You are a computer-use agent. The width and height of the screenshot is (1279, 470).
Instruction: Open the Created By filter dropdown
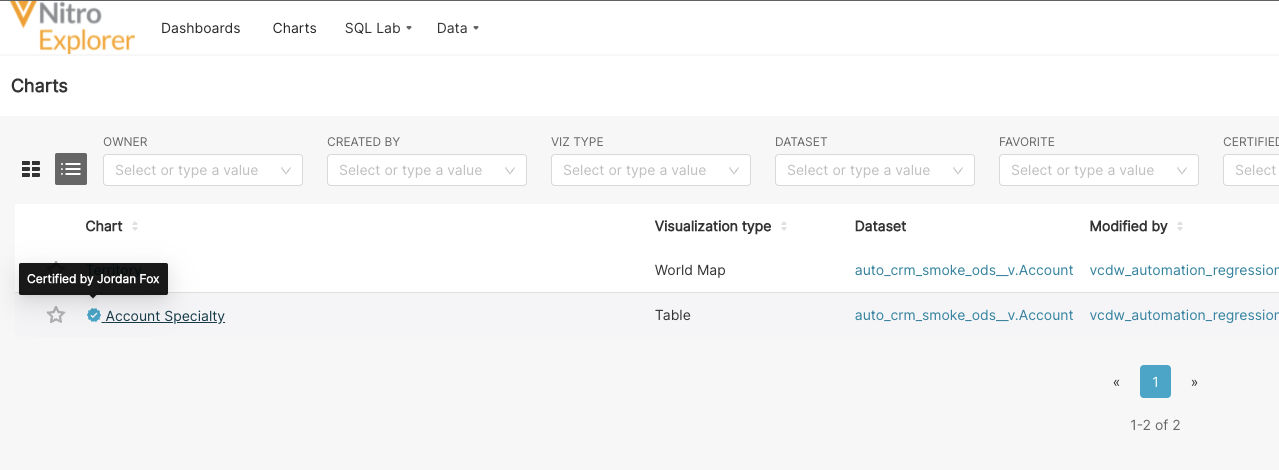coord(427,170)
